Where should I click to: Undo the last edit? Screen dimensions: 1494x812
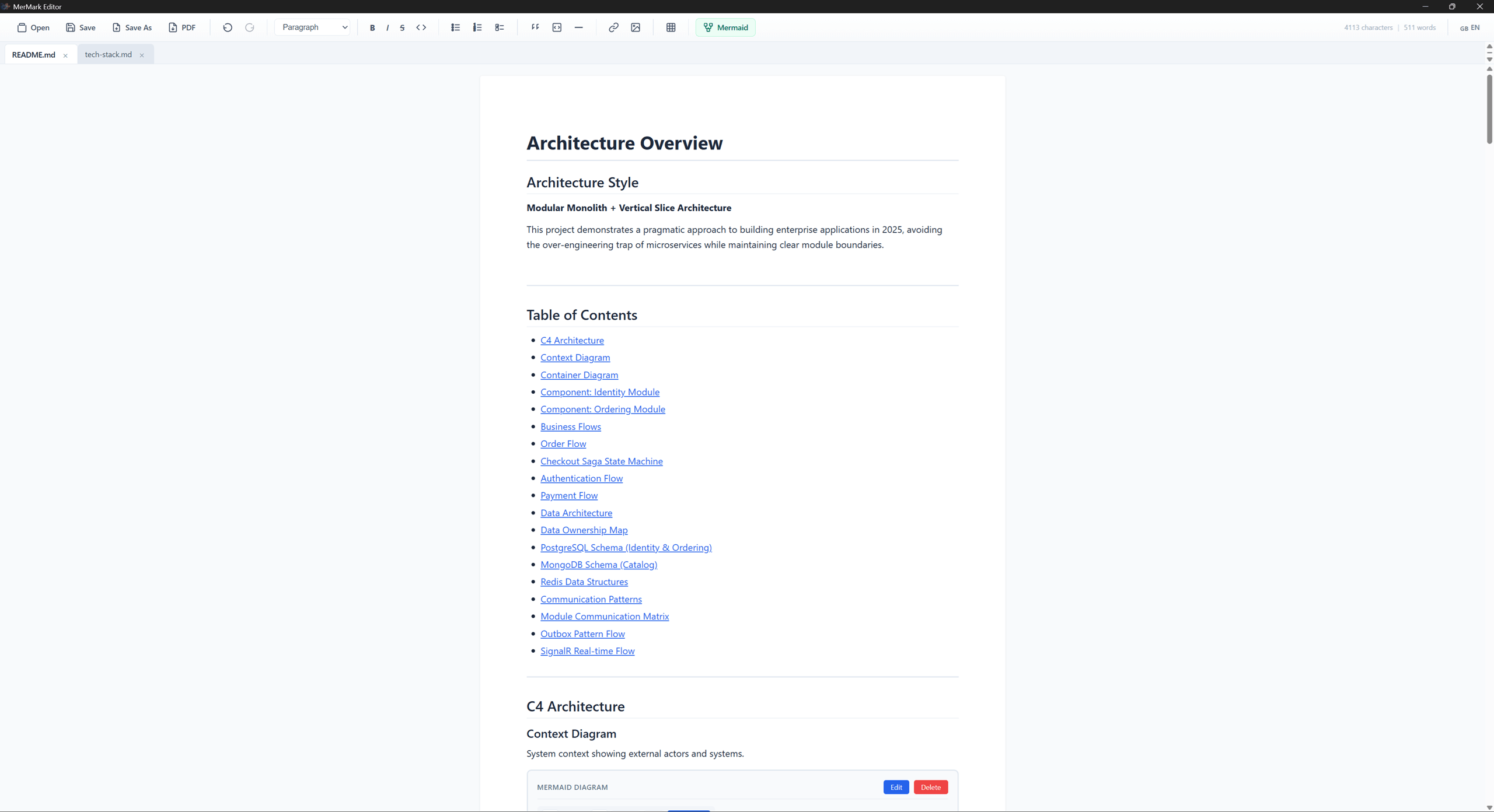tap(228, 27)
